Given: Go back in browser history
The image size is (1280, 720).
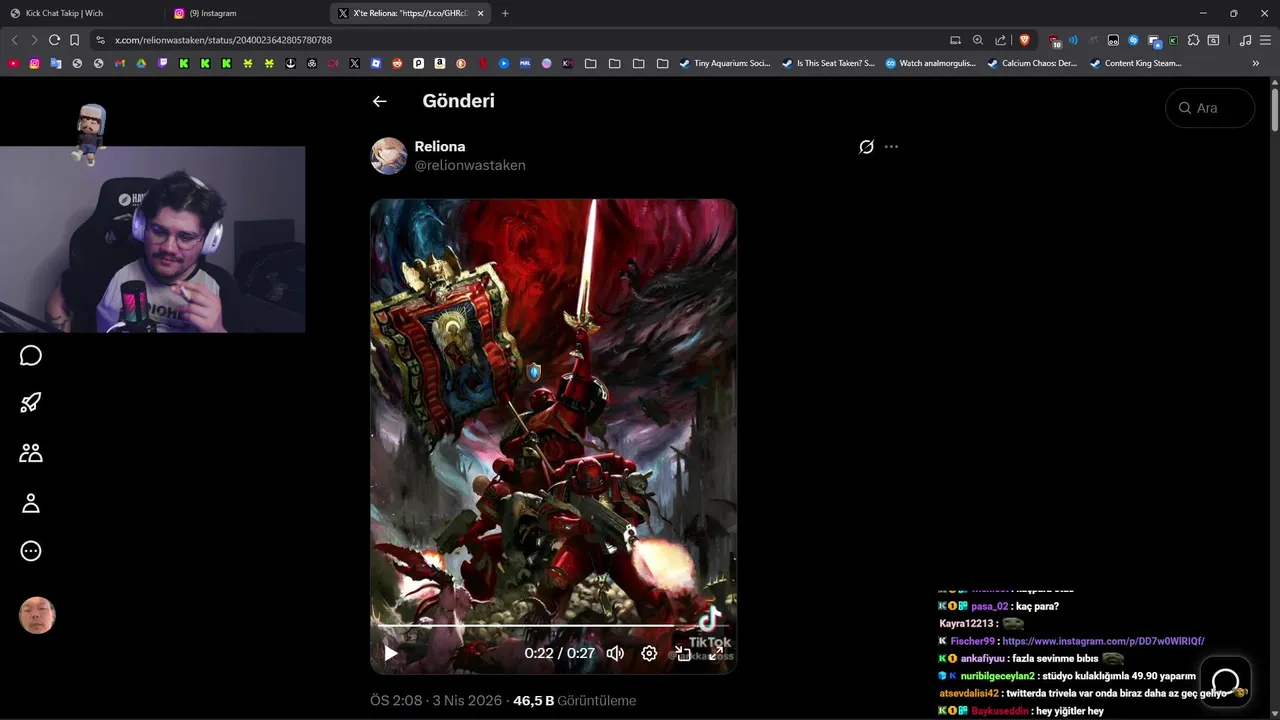Looking at the screenshot, I should 14,40.
